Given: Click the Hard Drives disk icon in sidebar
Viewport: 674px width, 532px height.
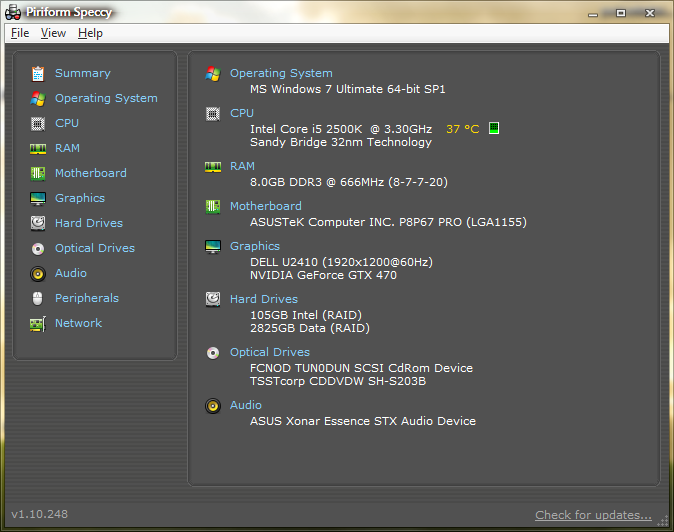Looking at the screenshot, I should coord(38,223).
